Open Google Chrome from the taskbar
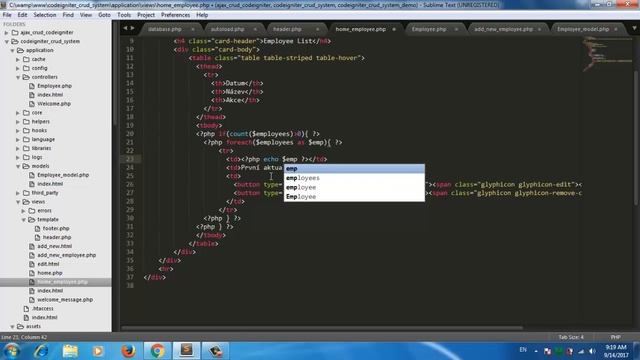The width and height of the screenshot is (640, 360). (x=157, y=351)
